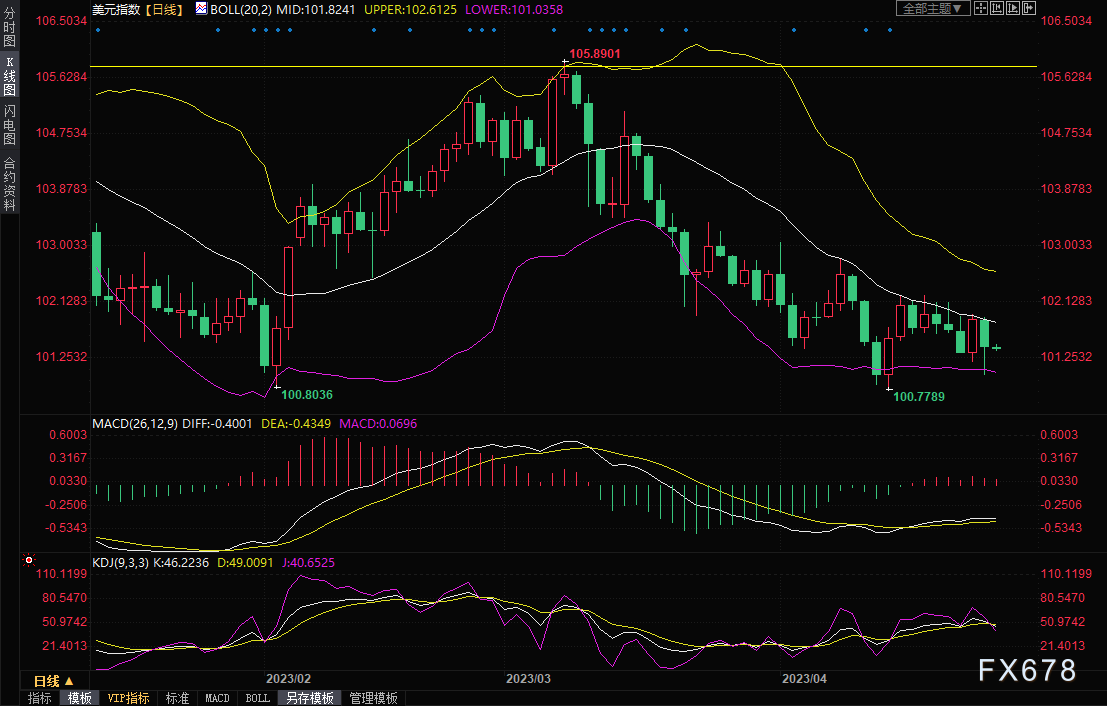This screenshot has width=1107, height=706.
Task: Open the 合约资料 side tab
Action: pos(9,184)
